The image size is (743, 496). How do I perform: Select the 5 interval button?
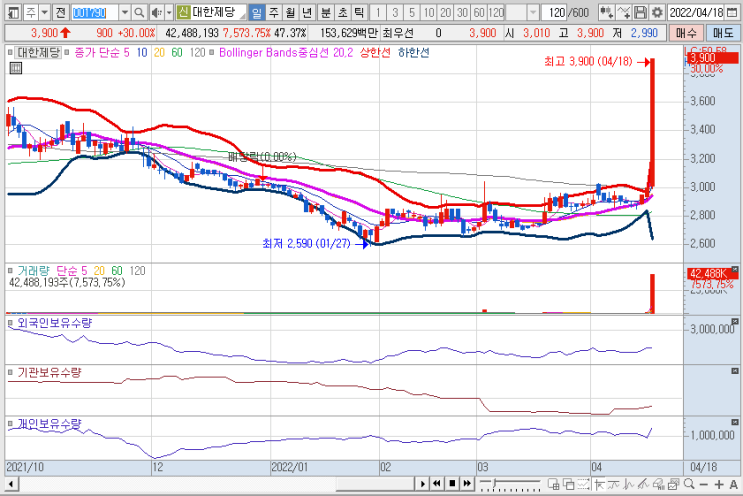412,12
